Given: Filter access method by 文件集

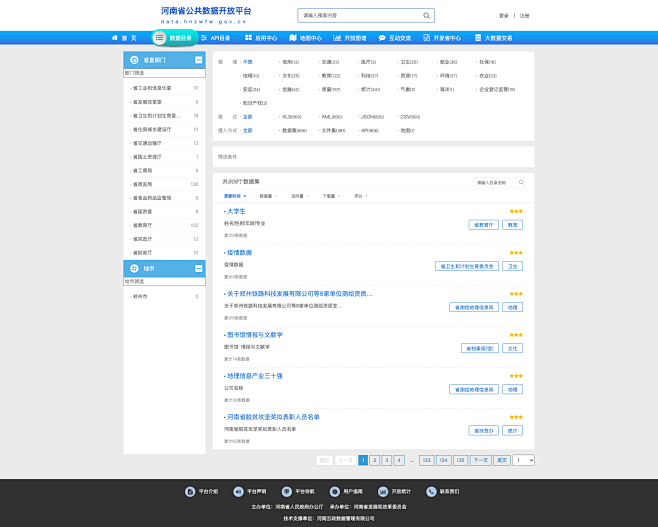Looking at the screenshot, I should (x=333, y=130).
